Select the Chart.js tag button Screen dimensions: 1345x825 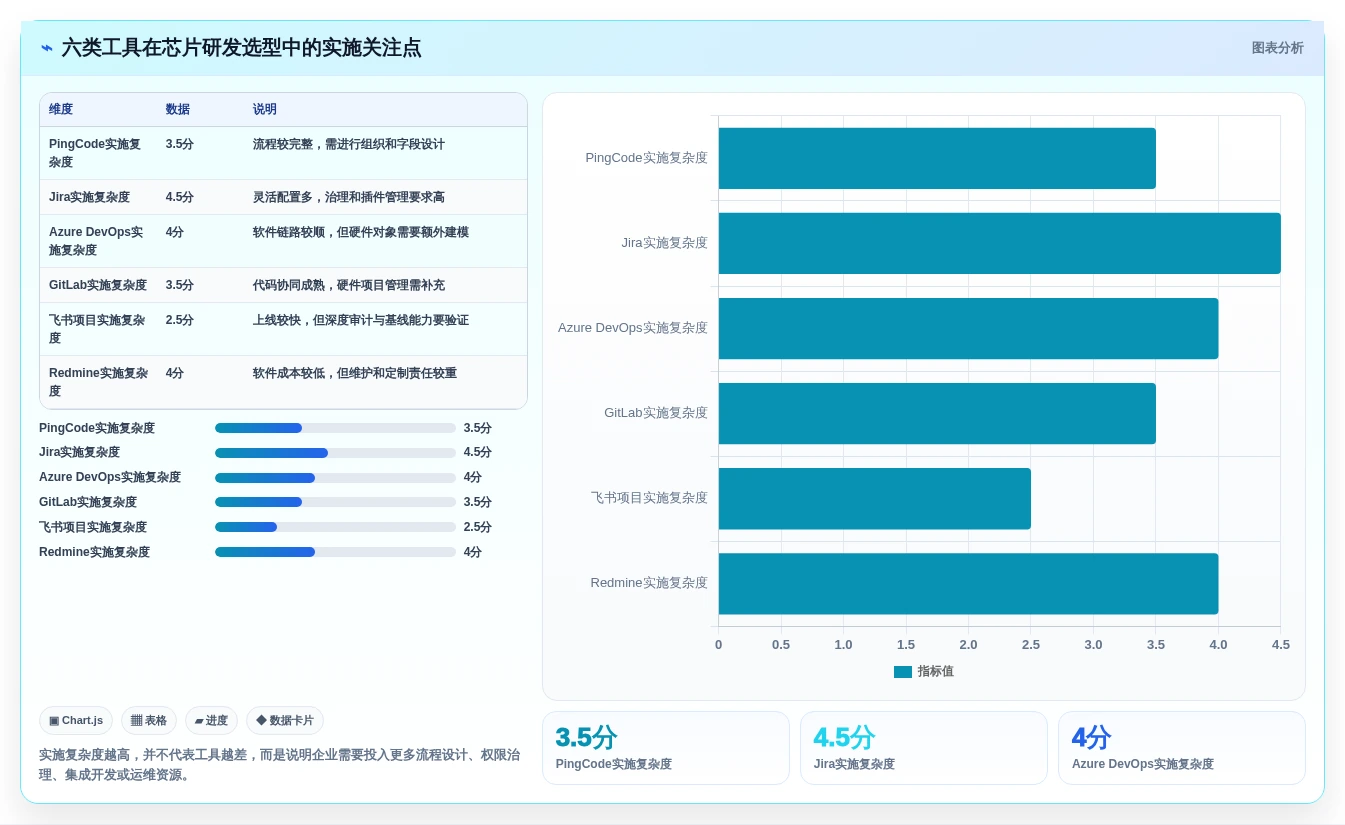(x=76, y=721)
